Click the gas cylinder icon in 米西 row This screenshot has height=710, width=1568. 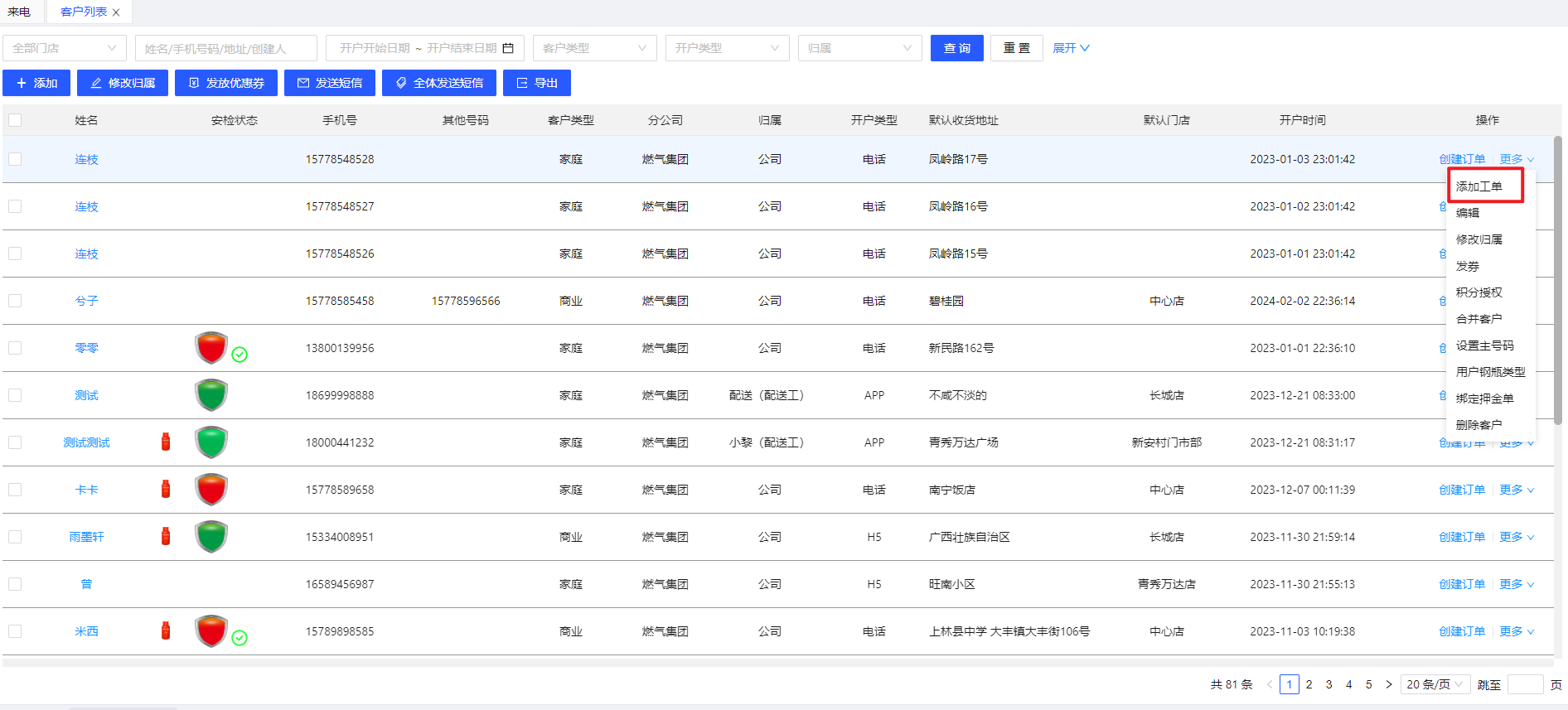pos(166,630)
